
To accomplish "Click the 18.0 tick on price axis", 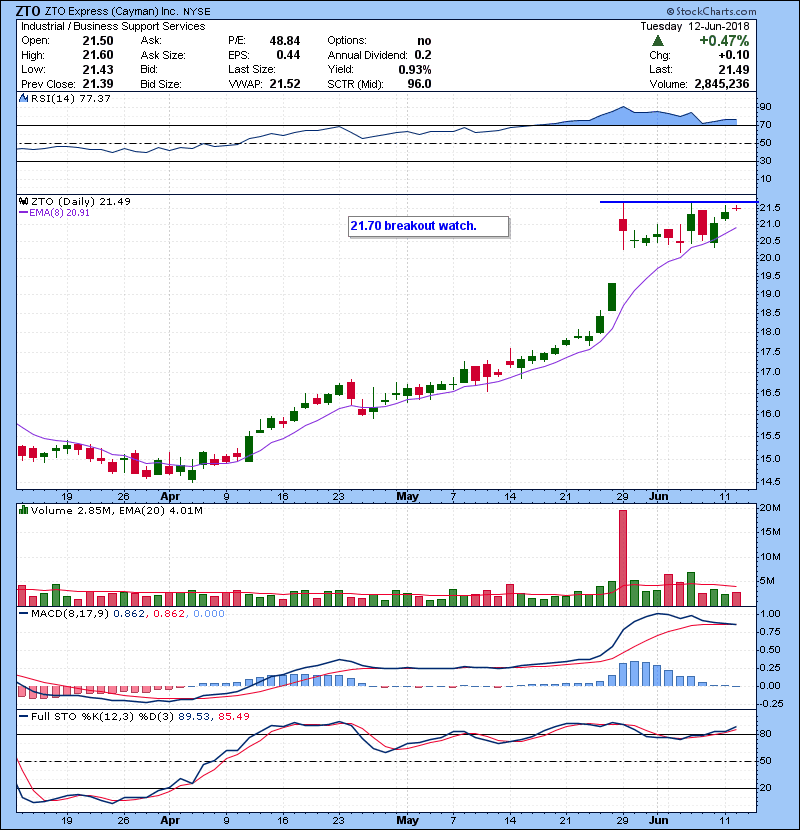I will (770, 332).
